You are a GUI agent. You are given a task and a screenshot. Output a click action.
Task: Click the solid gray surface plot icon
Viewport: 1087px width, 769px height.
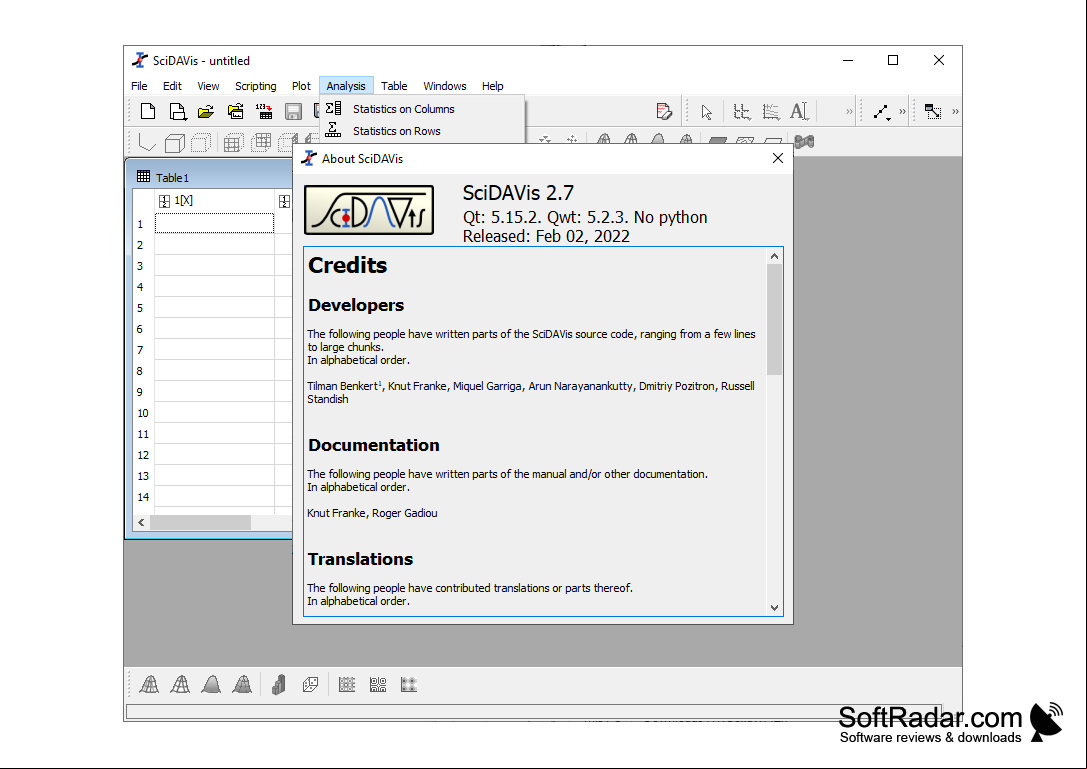pyautogui.click(x=211, y=685)
